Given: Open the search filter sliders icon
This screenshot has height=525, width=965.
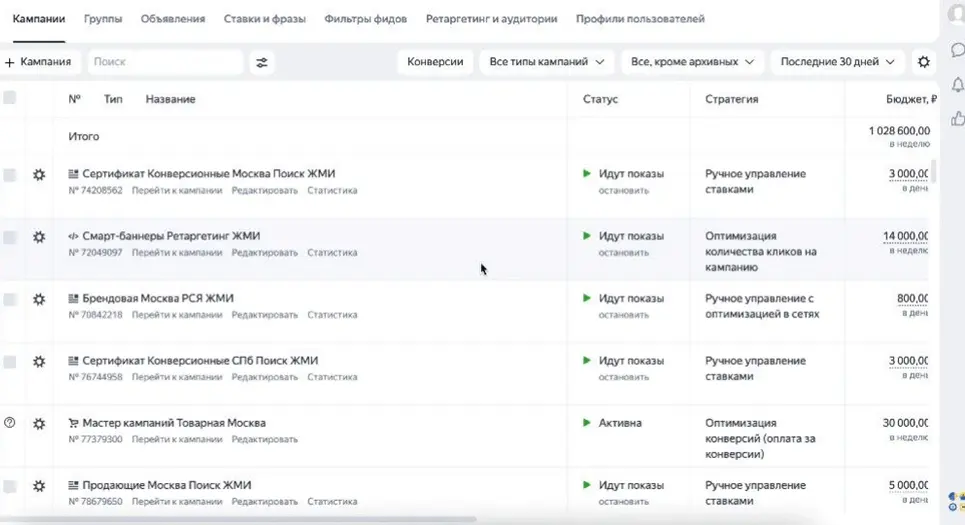Looking at the screenshot, I should pos(262,62).
